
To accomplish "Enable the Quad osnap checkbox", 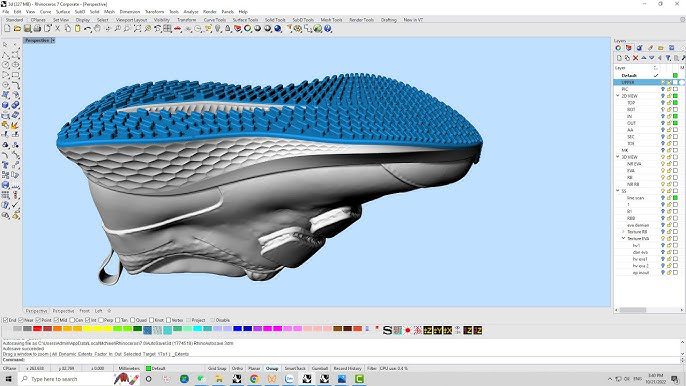I will (133, 320).
